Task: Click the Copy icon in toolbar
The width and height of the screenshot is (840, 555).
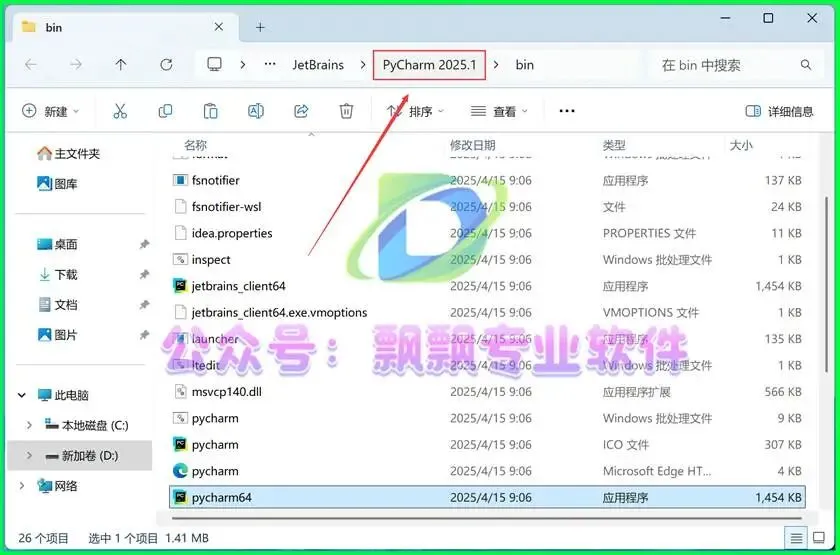Action: tap(166, 111)
